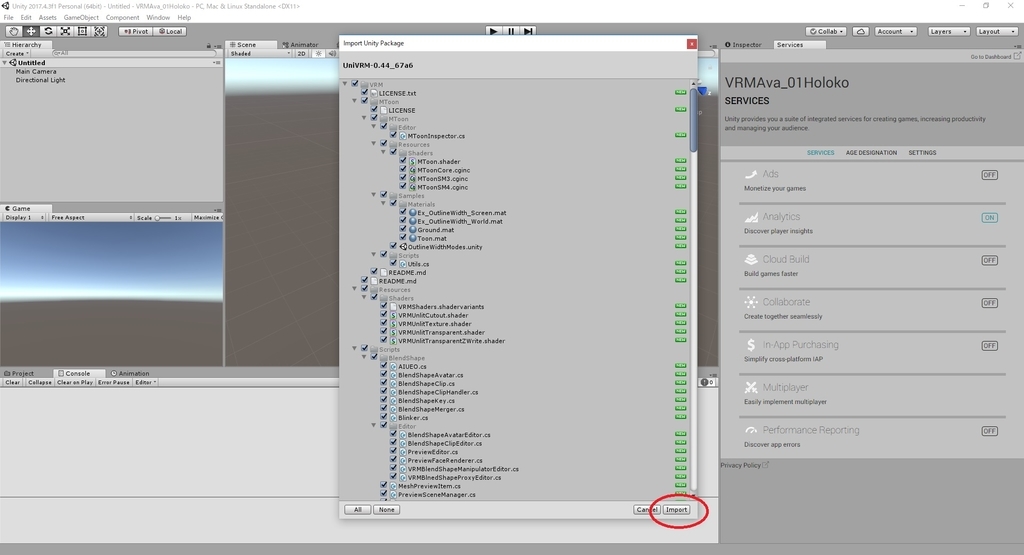Collapse the BlendShape folder
Viewport: 1024px width, 555px height.
[364, 357]
